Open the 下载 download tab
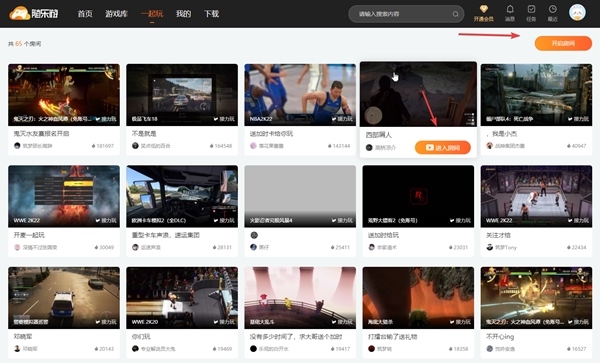Viewport: 600px width, 363px height. coord(211,14)
